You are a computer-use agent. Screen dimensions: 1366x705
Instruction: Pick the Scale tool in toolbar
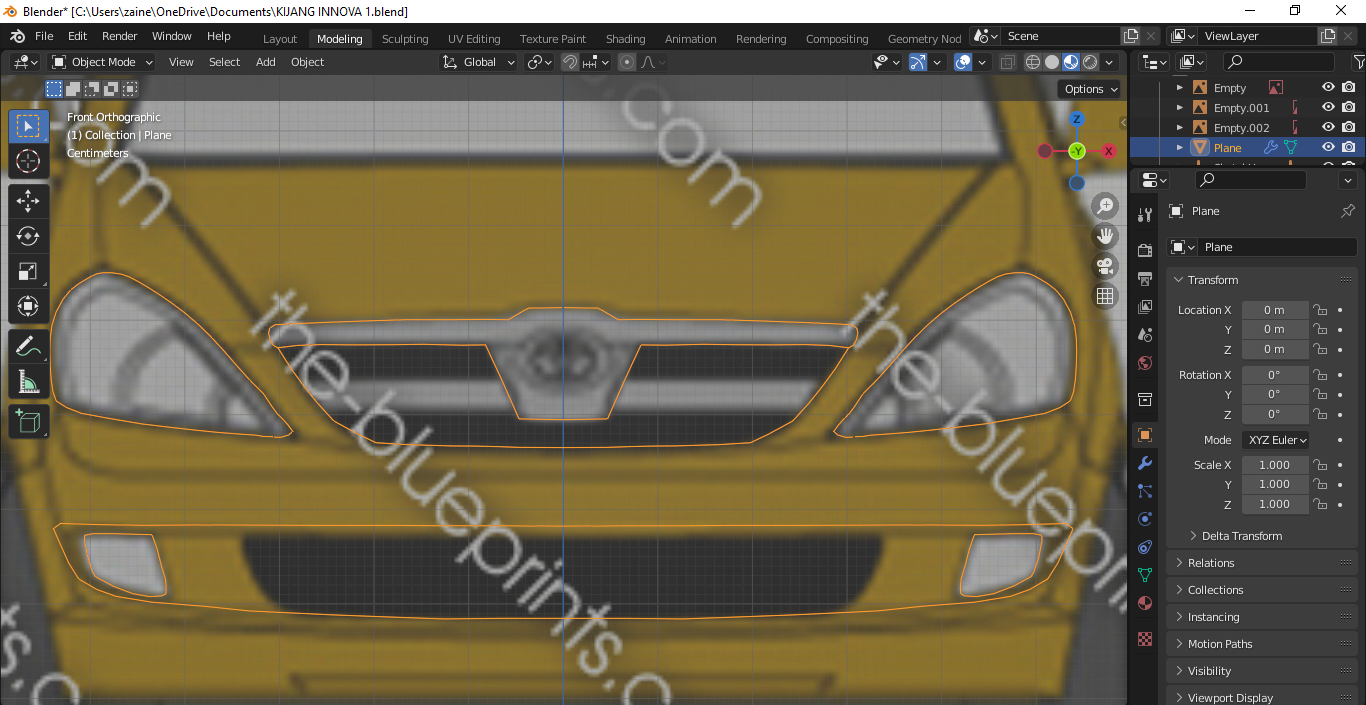(28, 272)
